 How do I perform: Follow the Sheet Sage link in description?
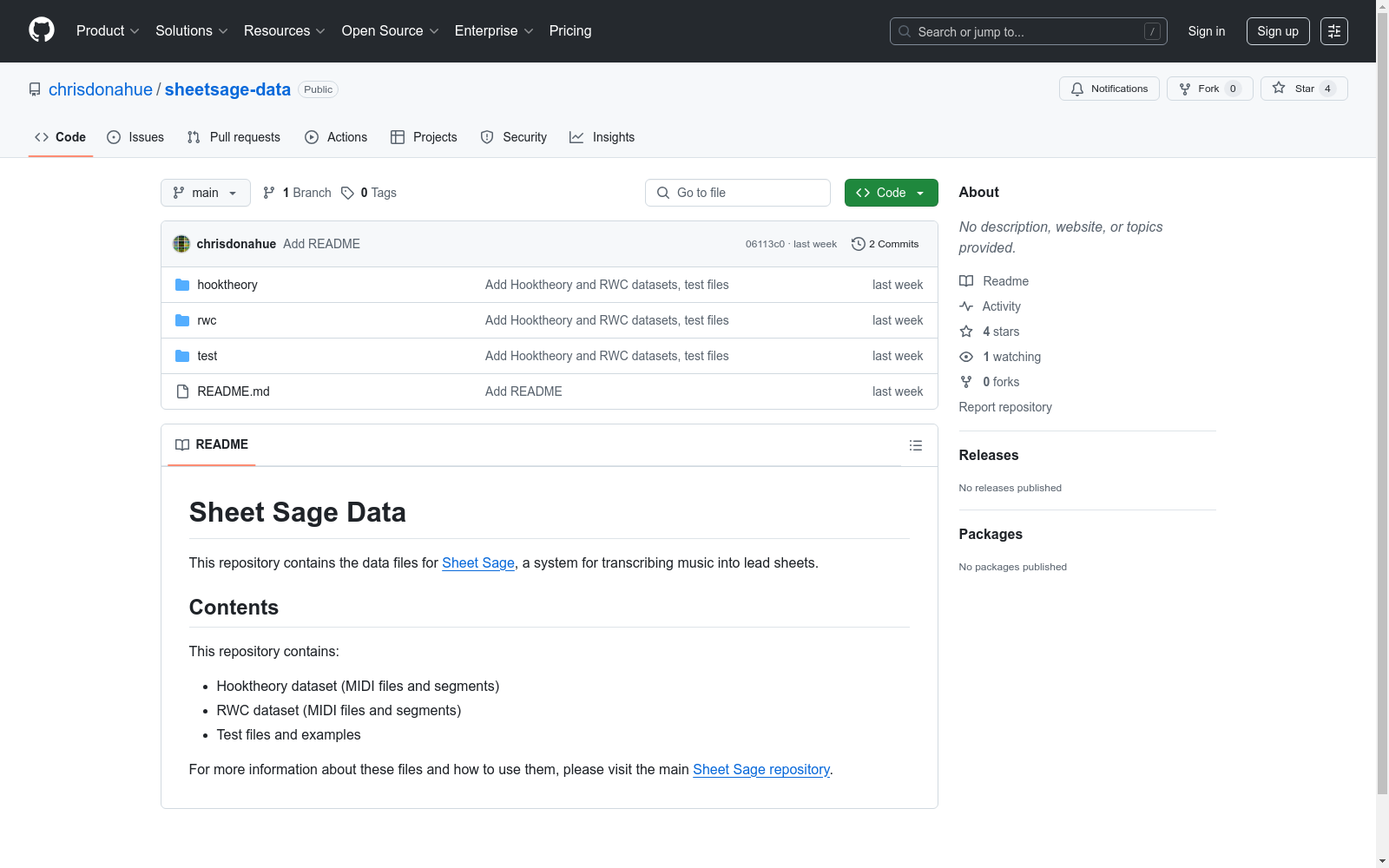point(478,562)
